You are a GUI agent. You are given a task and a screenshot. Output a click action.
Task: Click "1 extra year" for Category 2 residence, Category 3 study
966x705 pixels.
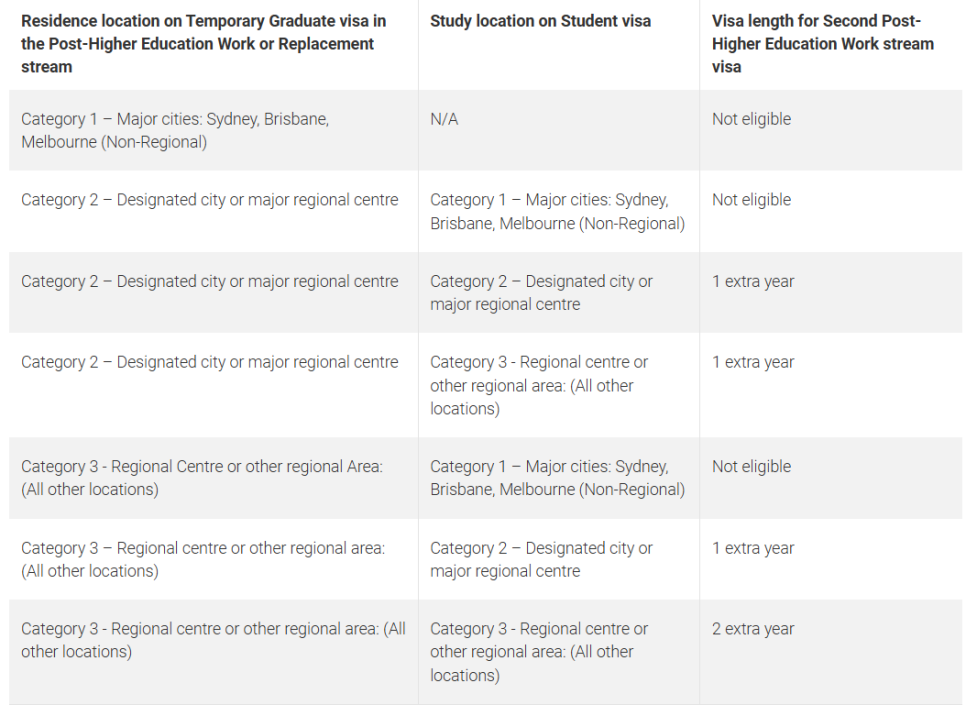(753, 362)
